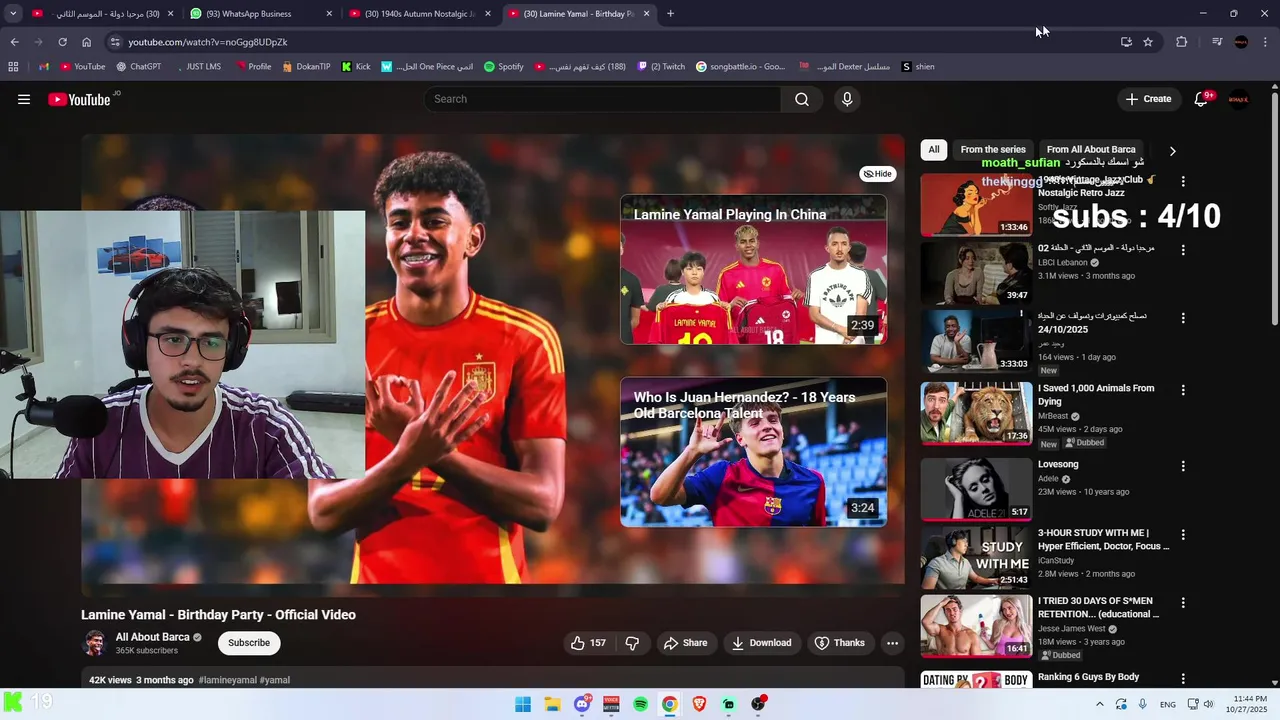Open options for MrBeast animals video
The height and width of the screenshot is (720, 1280).
point(1183,390)
